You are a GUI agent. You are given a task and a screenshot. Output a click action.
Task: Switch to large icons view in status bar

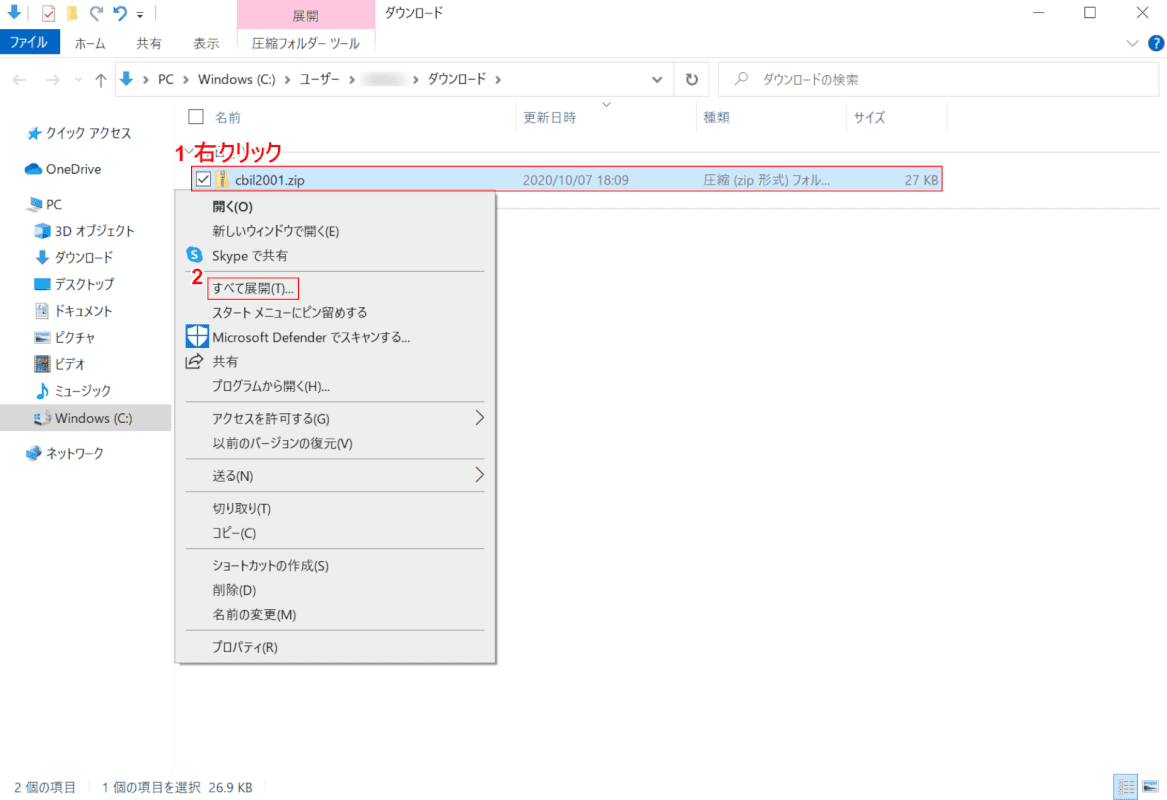pos(1151,787)
